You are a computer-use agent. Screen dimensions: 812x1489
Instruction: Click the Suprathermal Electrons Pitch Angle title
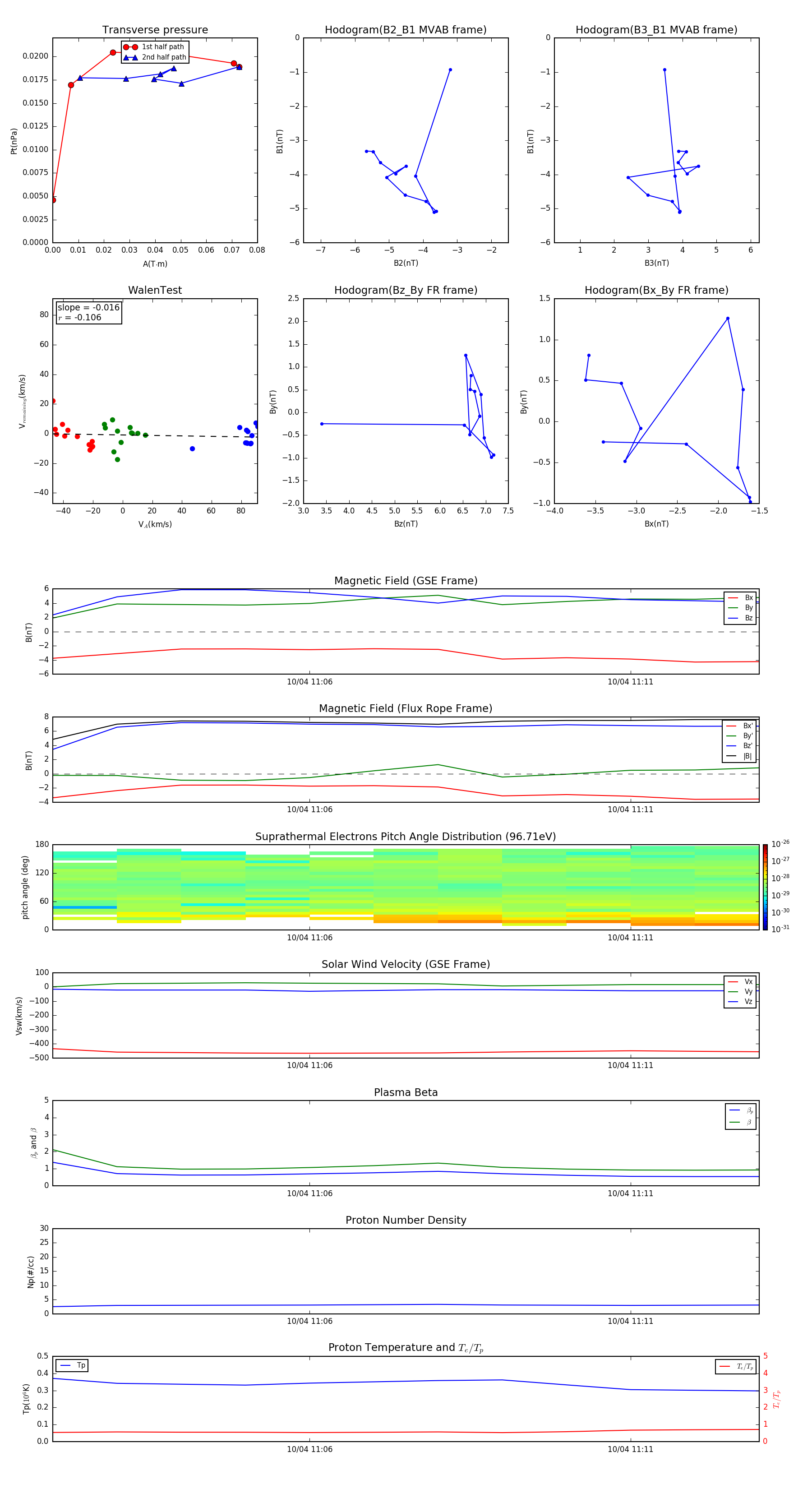[406, 837]
